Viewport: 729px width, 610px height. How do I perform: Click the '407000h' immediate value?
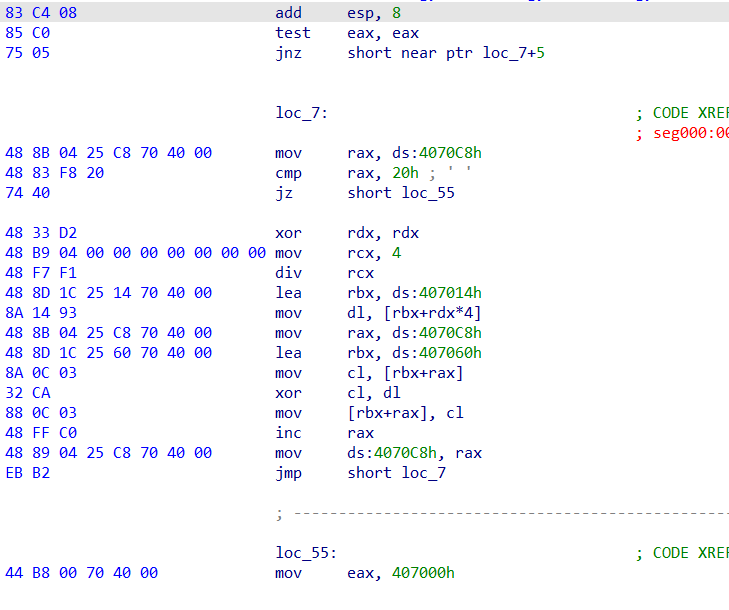tap(423, 573)
